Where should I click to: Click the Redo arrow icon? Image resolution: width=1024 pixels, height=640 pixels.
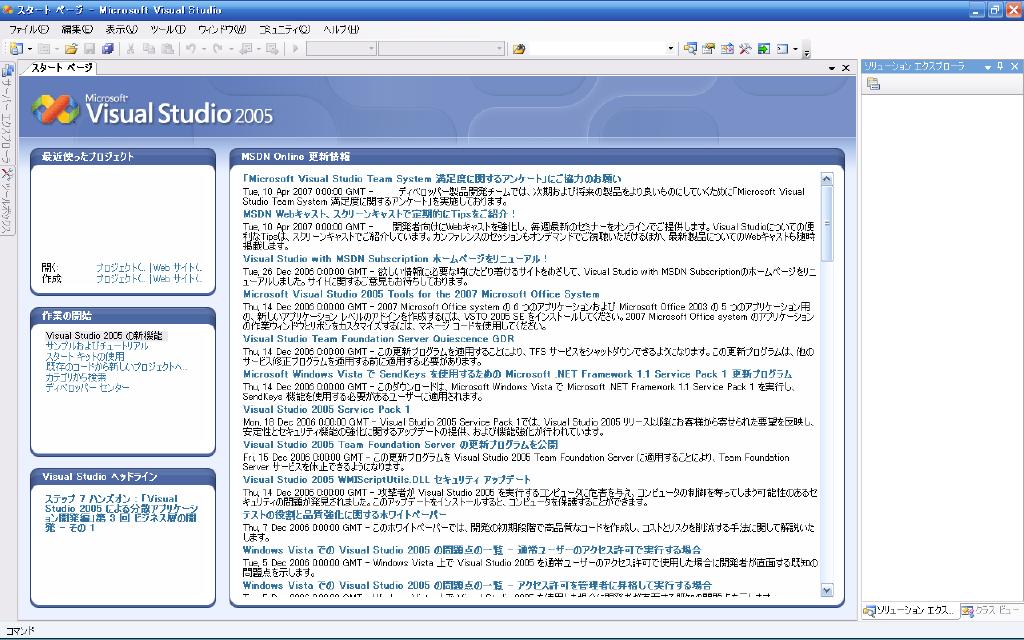[217, 49]
